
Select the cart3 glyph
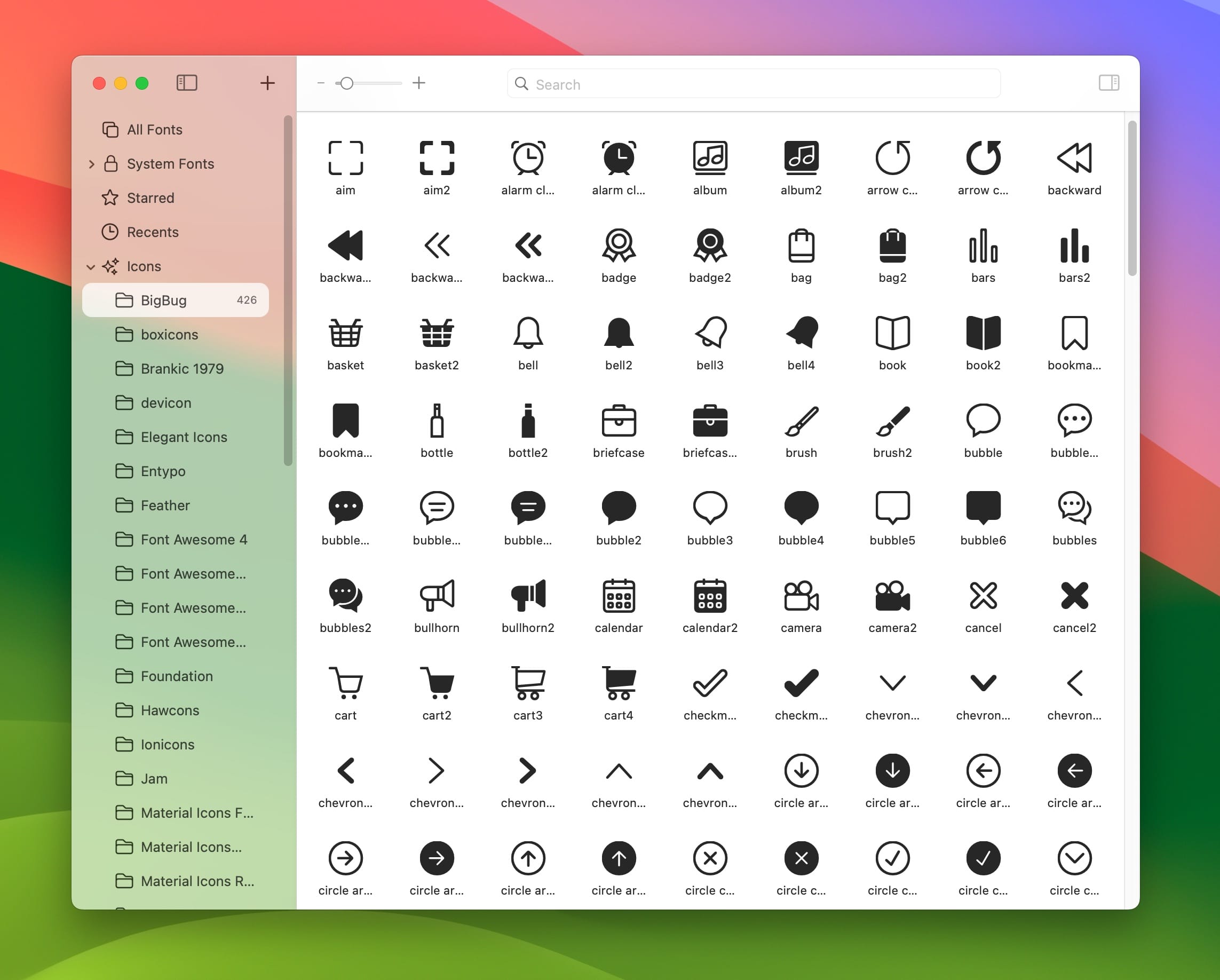(527, 683)
